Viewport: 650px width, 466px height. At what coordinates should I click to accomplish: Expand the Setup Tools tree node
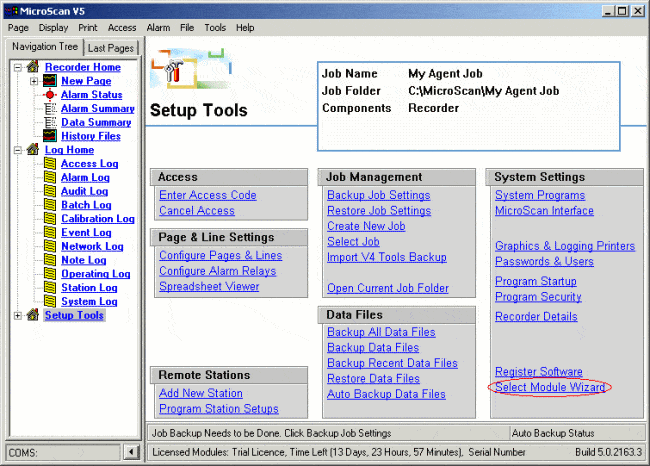(x=17, y=316)
